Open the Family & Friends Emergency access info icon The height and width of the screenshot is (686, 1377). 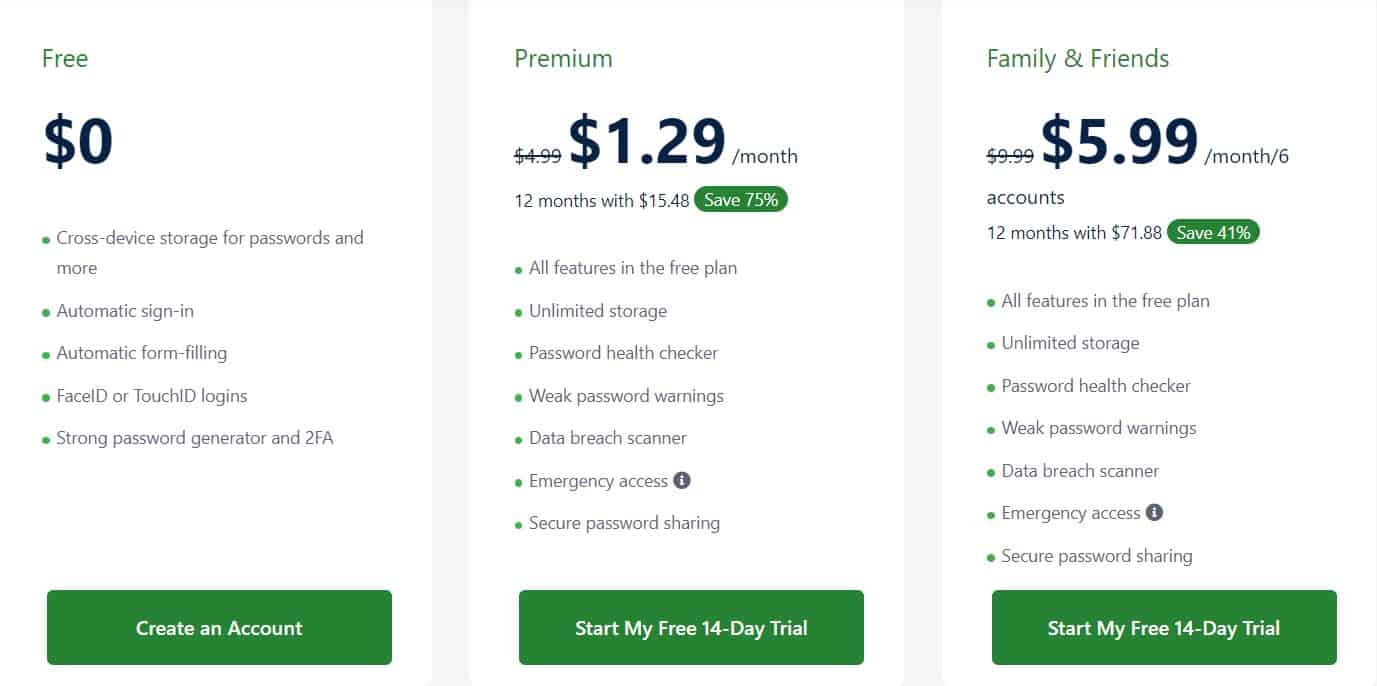(x=1156, y=512)
